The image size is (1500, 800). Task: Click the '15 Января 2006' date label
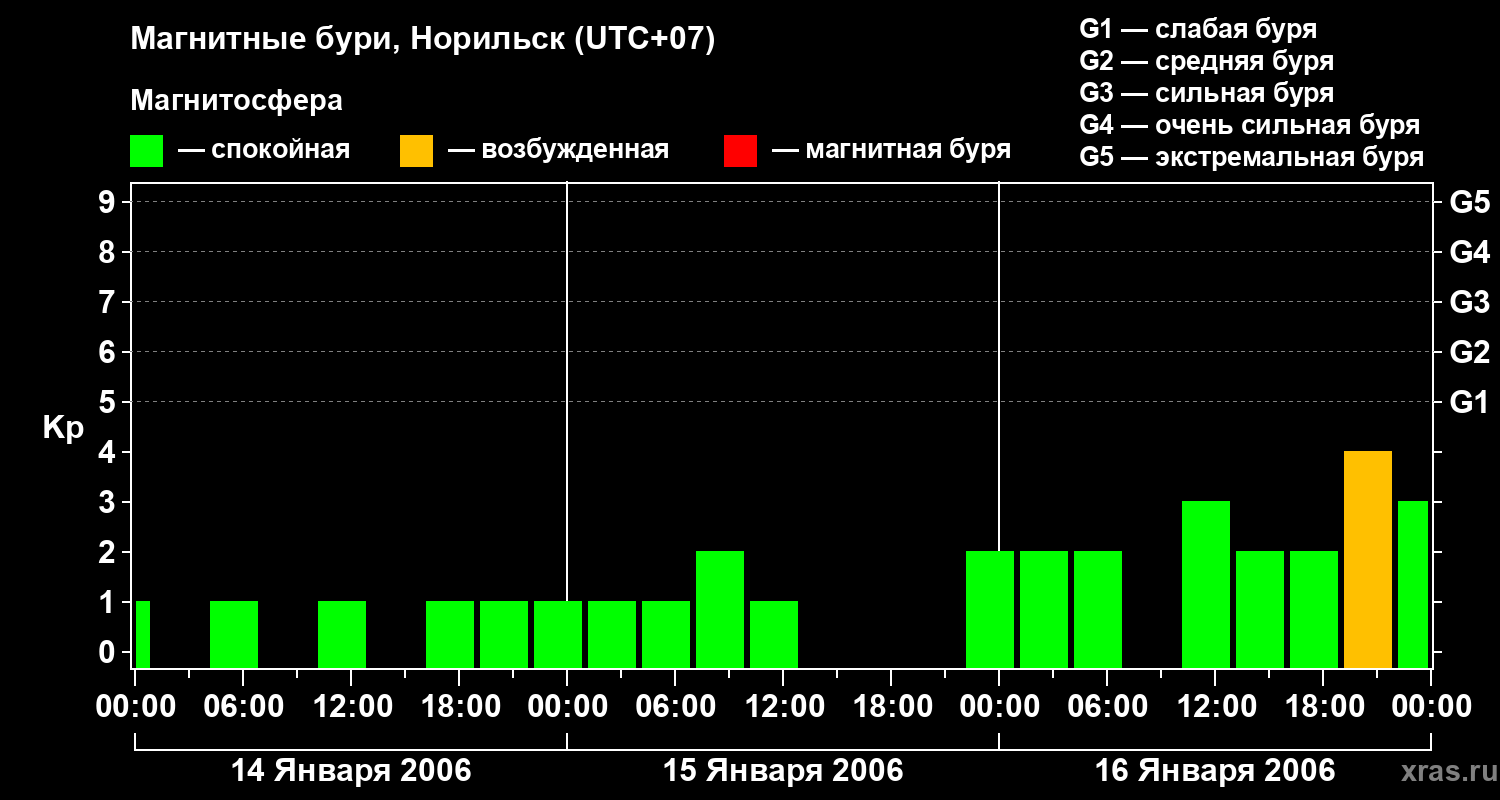click(783, 771)
